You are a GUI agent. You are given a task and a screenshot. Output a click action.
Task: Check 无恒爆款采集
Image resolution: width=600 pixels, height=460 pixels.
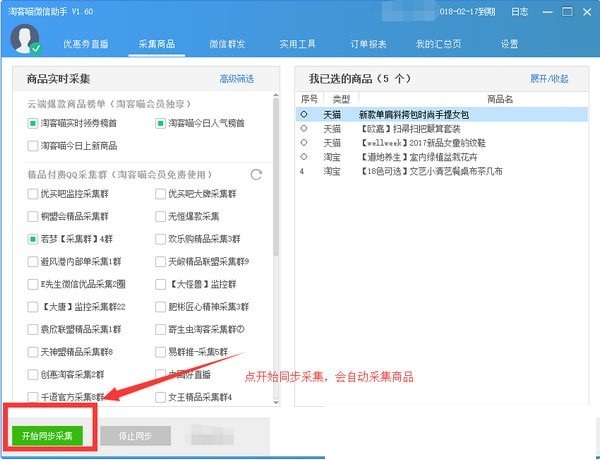click(160, 217)
